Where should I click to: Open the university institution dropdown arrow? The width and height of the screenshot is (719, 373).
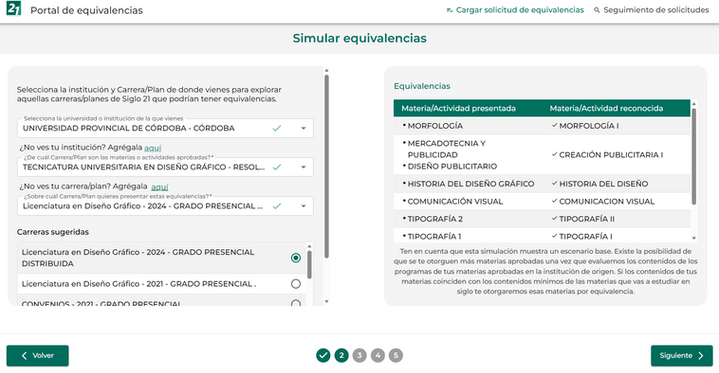point(303,128)
